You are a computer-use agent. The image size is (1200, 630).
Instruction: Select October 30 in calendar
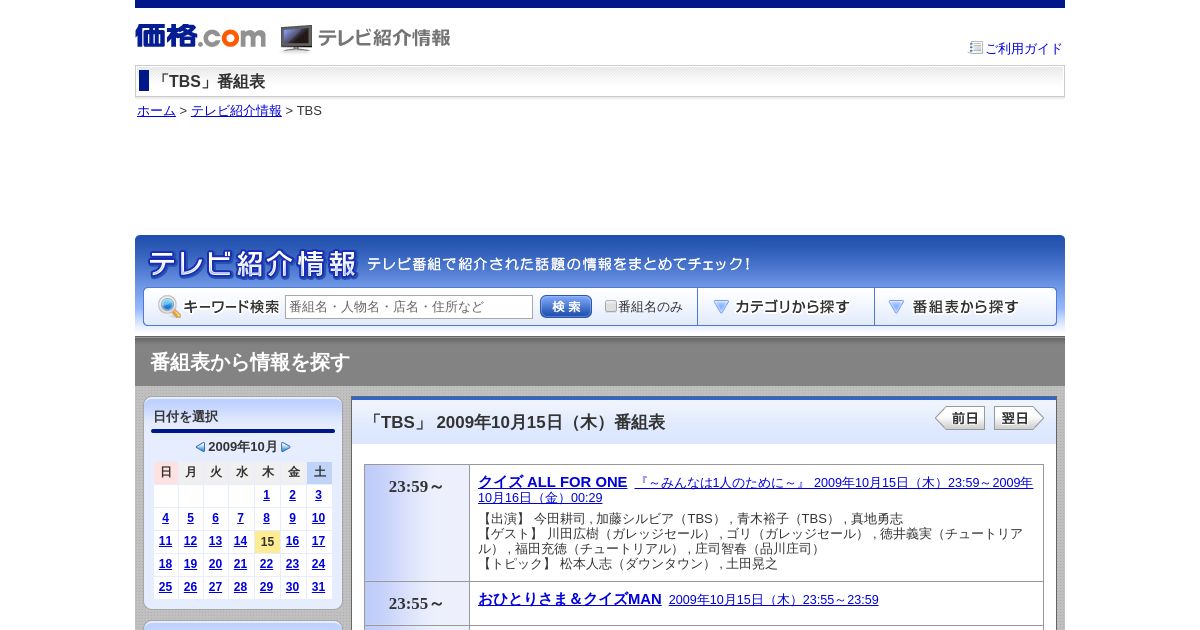click(x=292, y=587)
